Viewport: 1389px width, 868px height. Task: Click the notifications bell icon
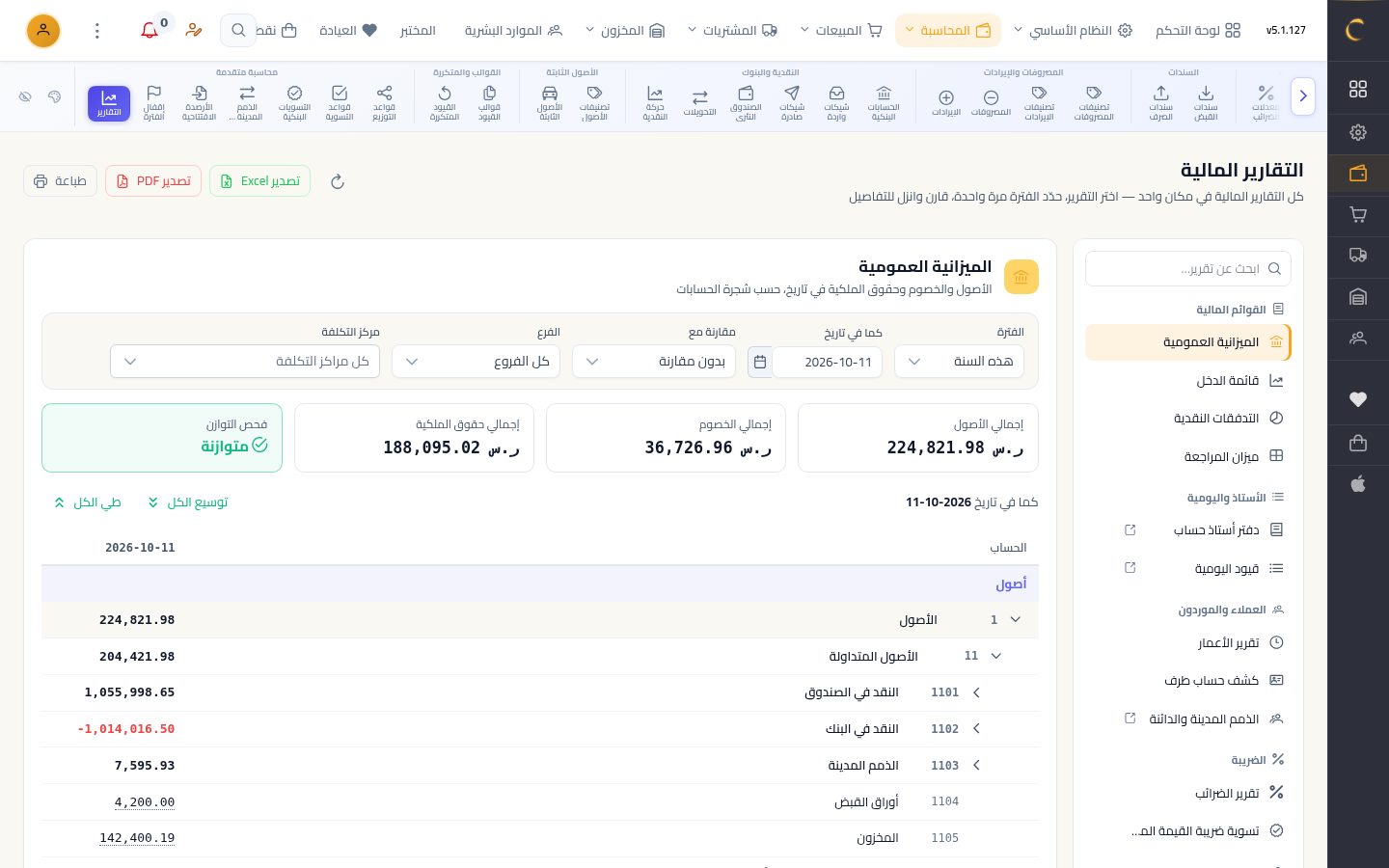[x=150, y=31]
